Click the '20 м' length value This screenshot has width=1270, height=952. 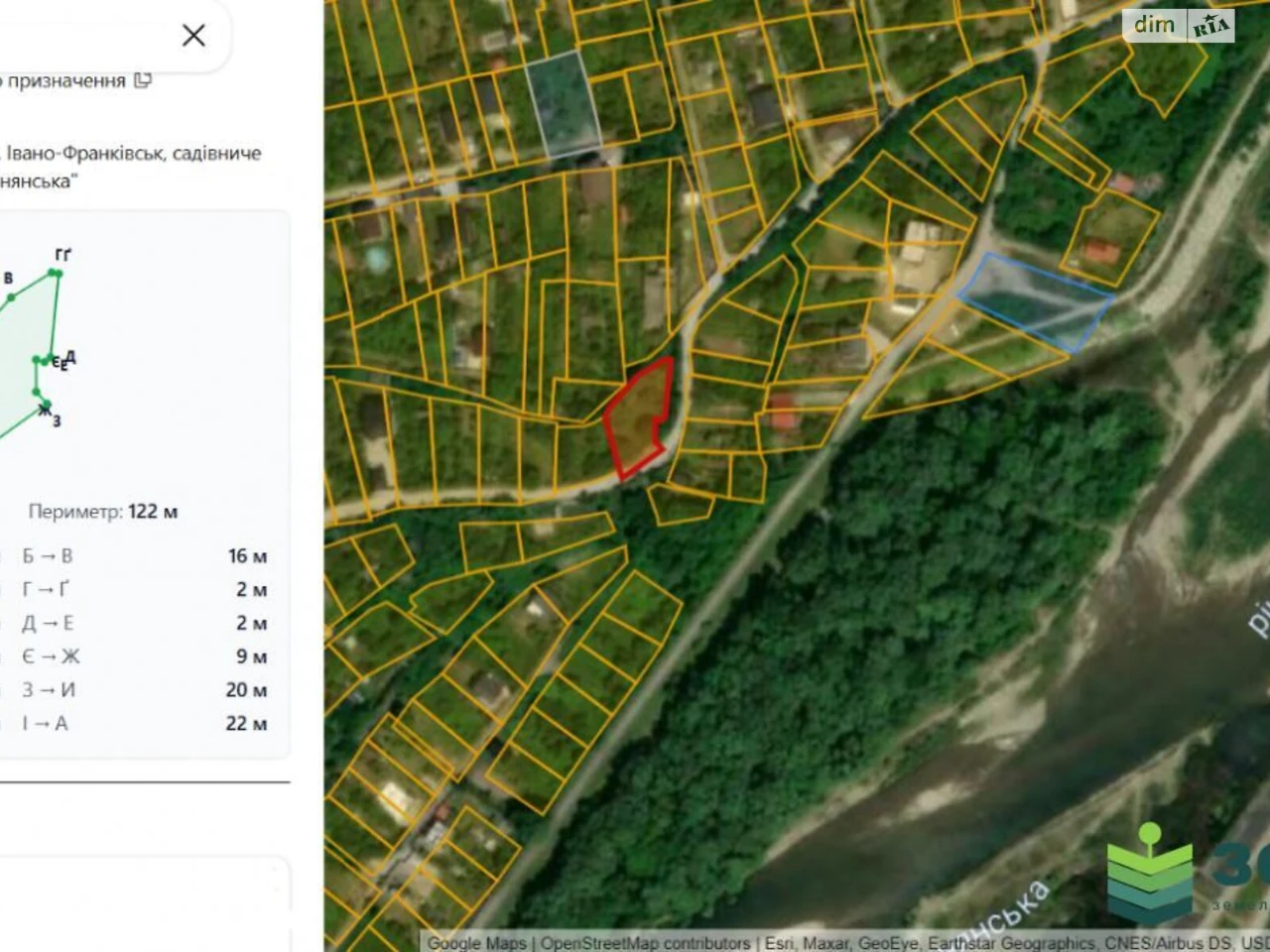[246, 690]
